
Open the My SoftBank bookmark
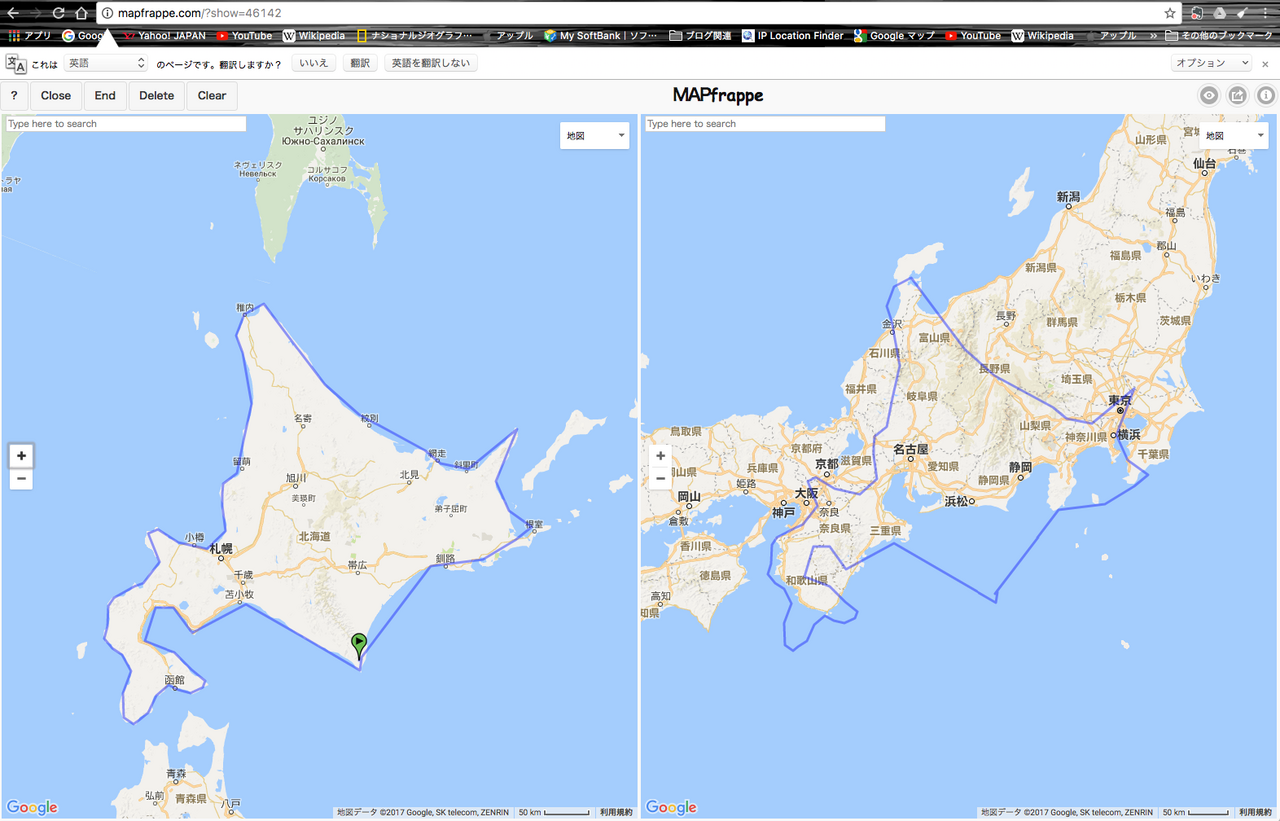[601, 35]
